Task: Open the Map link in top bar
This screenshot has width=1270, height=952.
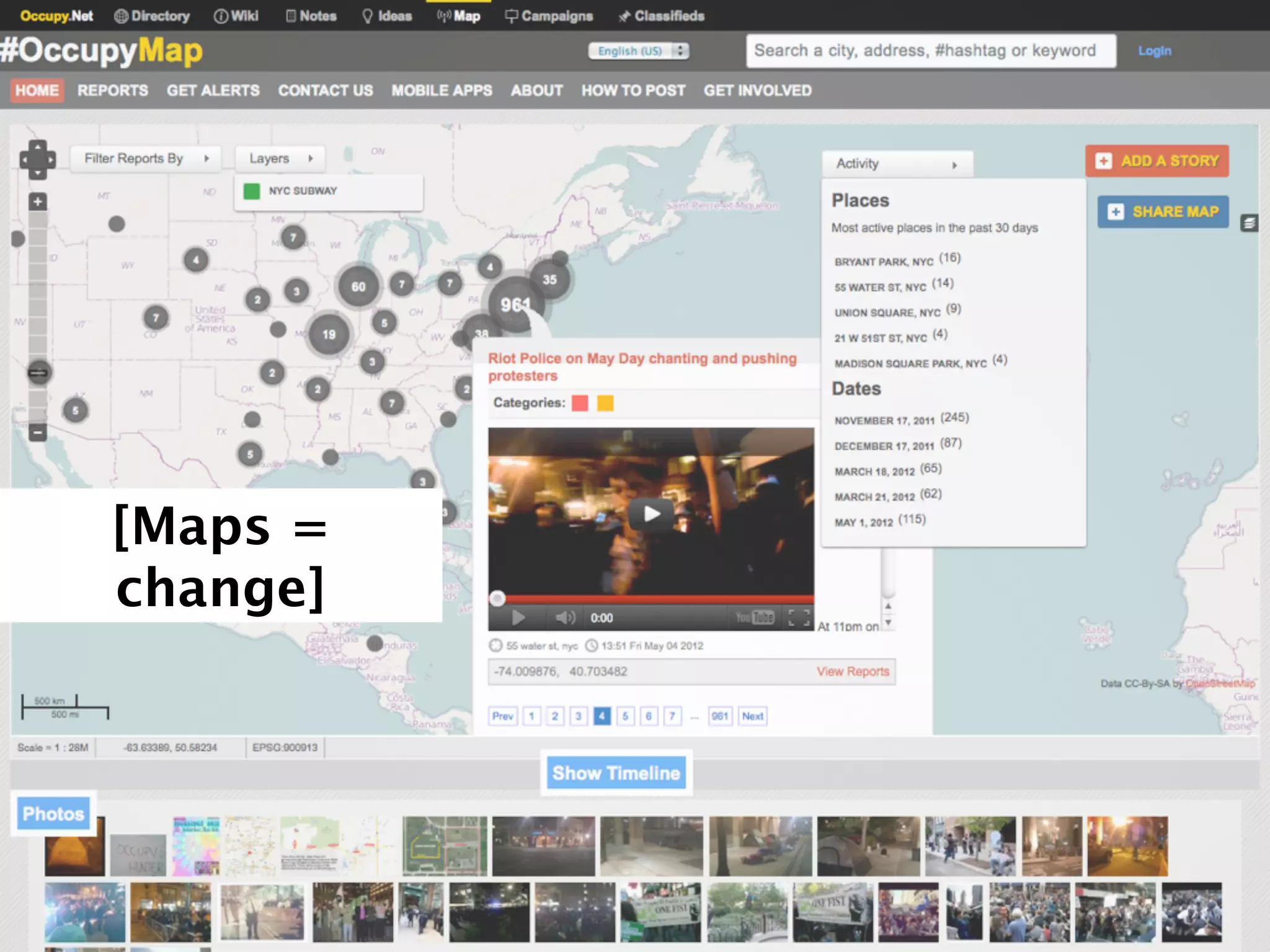Action: click(x=459, y=16)
